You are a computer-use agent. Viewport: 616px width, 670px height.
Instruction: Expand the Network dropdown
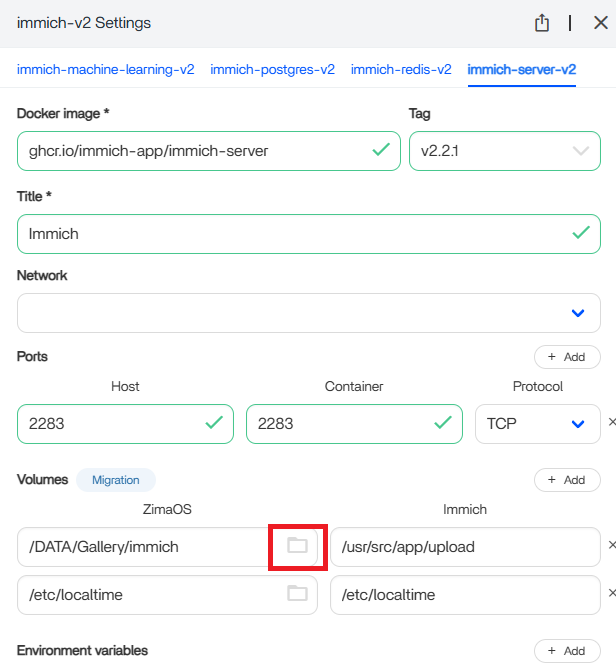point(577,313)
